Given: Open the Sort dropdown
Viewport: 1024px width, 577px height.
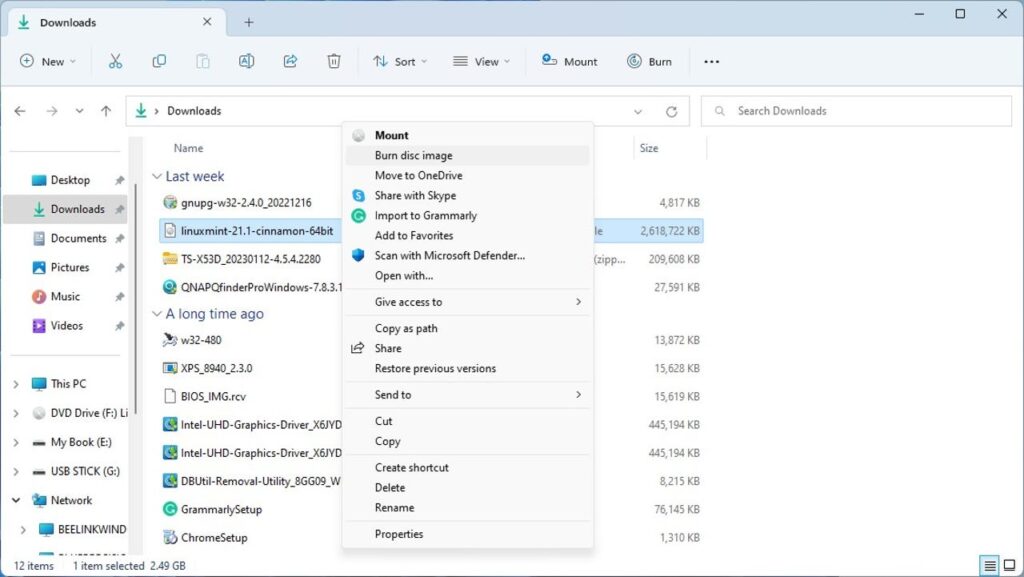Looking at the screenshot, I should pos(400,61).
